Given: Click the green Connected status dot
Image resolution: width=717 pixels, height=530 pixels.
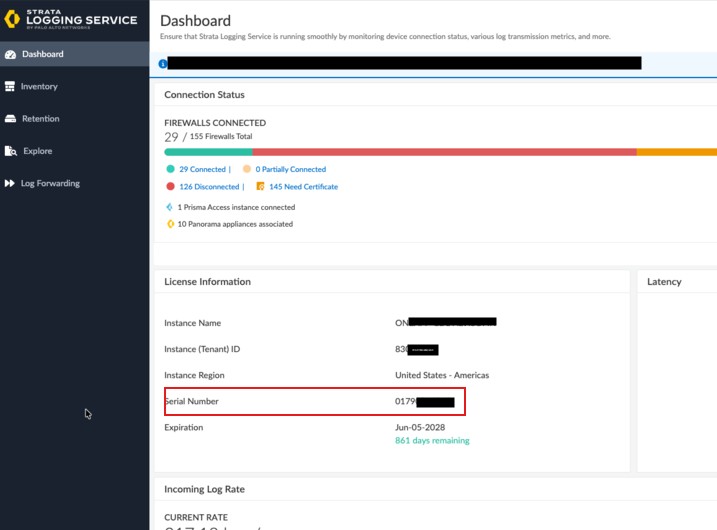Looking at the screenshot, I should (171, 169).
